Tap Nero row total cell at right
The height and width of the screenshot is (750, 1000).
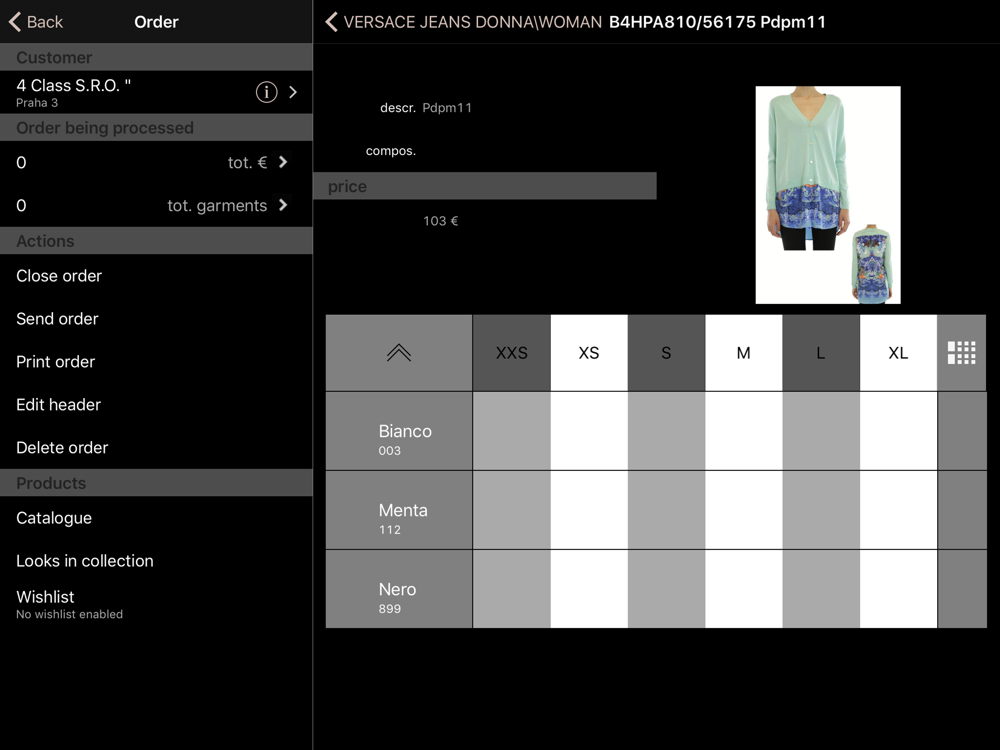click(x=962, y=589)
